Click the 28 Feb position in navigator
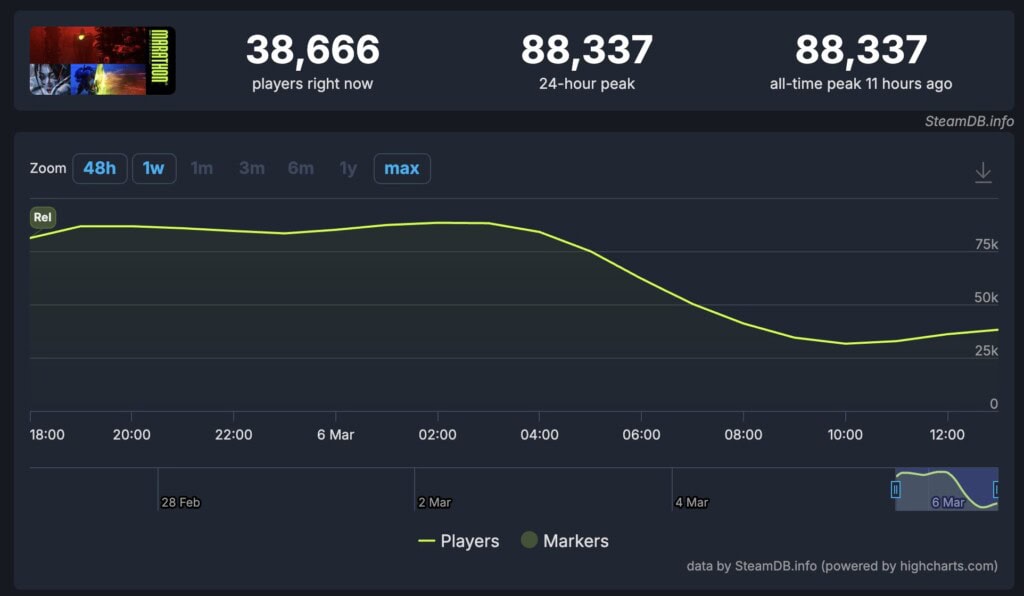The height and width of the screenshot is (596, 1024). 181,502
